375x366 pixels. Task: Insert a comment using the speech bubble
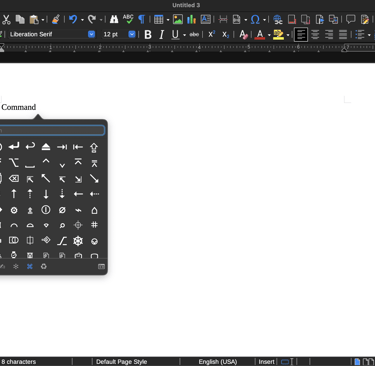[x=351, y=19]
